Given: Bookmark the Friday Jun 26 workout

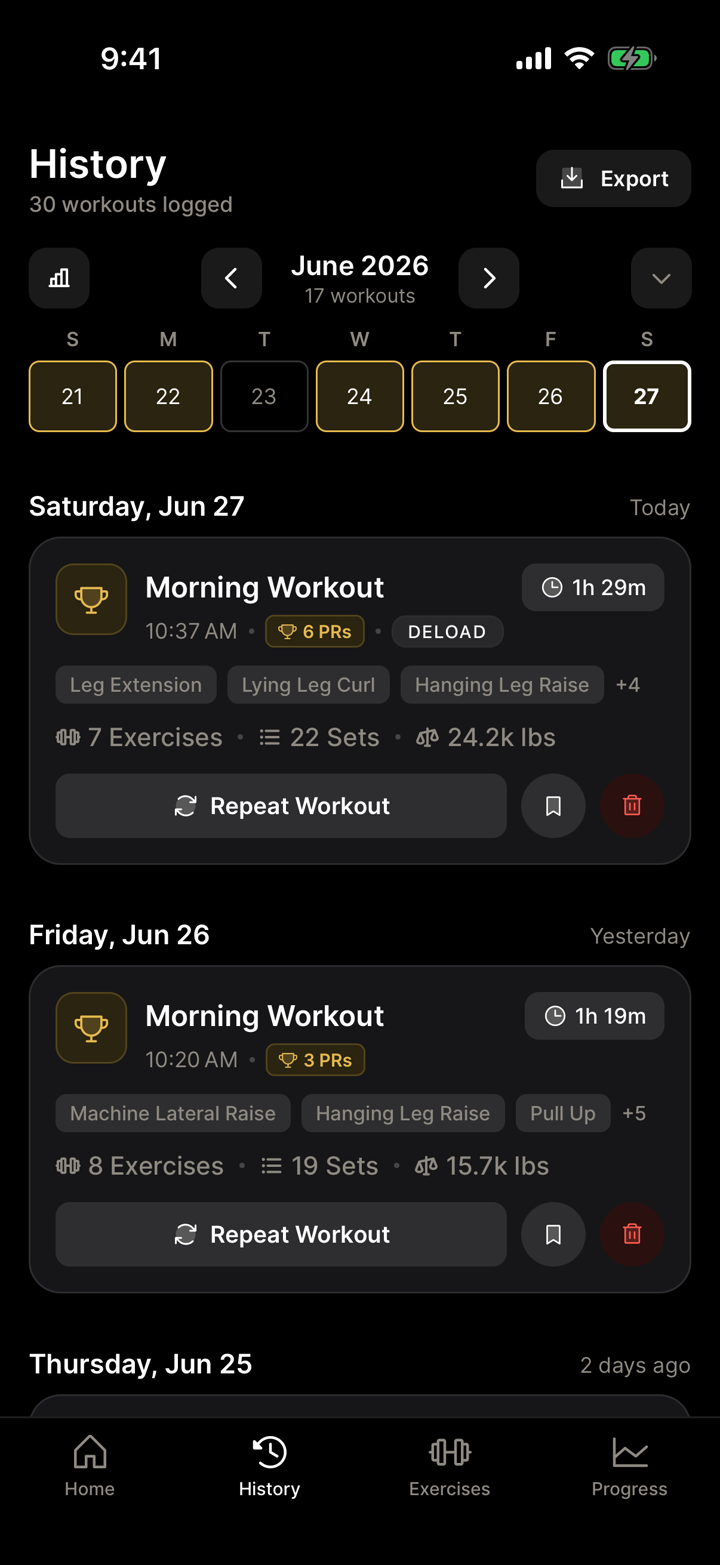Looking at the screenshot, I should pyautogui.click(x=553, y=1235).
